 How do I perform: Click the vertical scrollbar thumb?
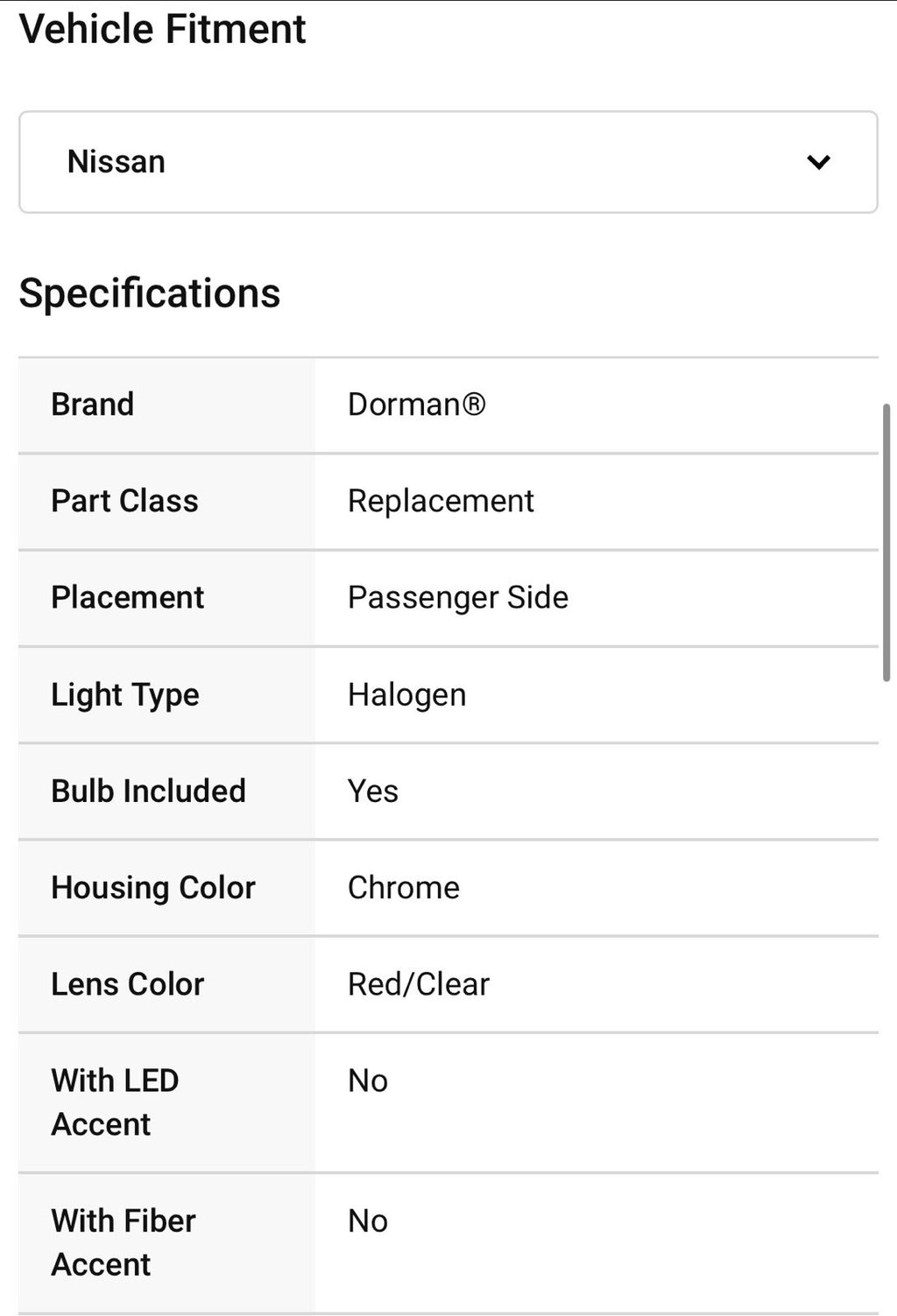click(886, 543)
